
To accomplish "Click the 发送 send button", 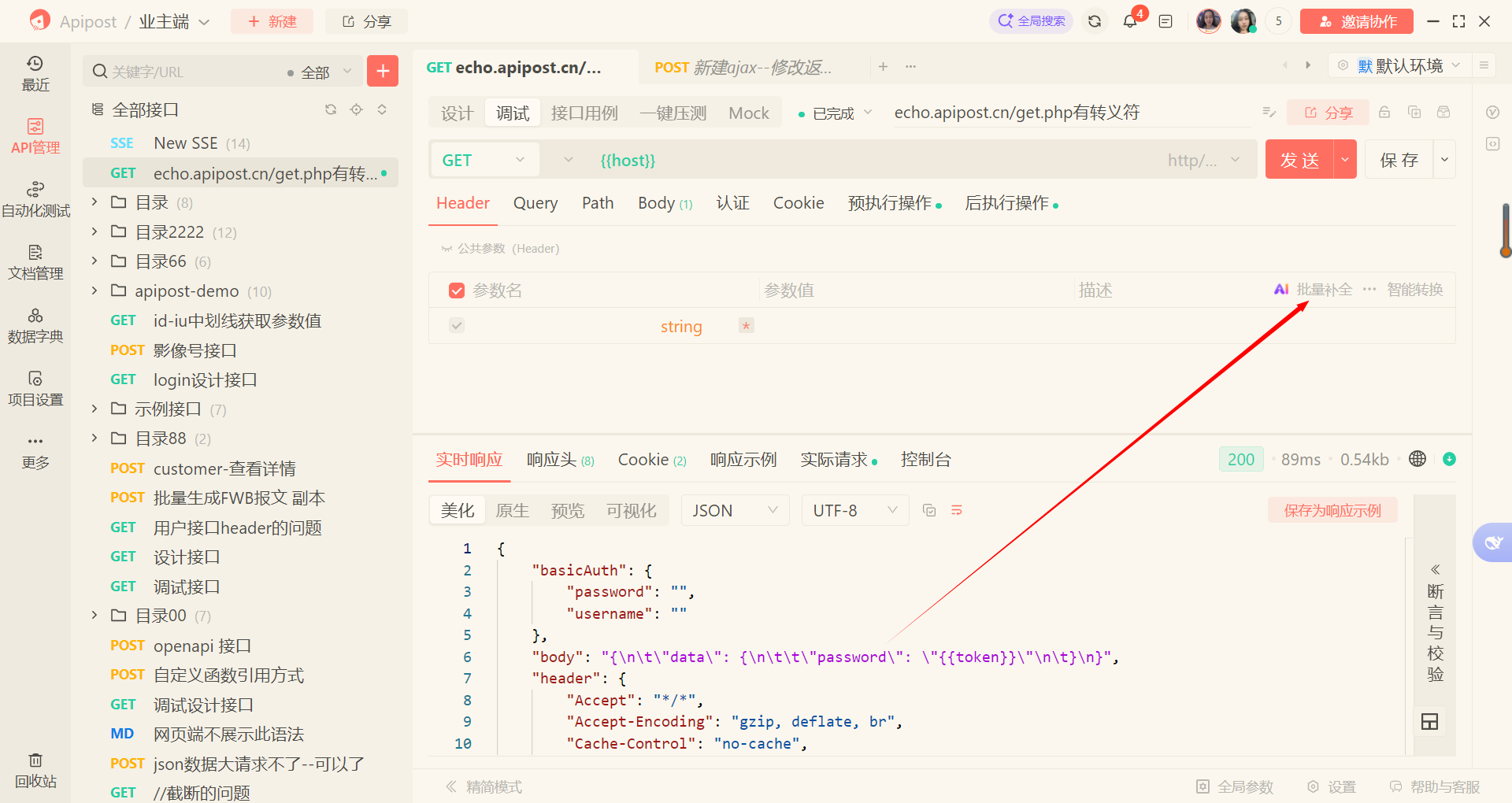I will click(x=1299, y=160).
